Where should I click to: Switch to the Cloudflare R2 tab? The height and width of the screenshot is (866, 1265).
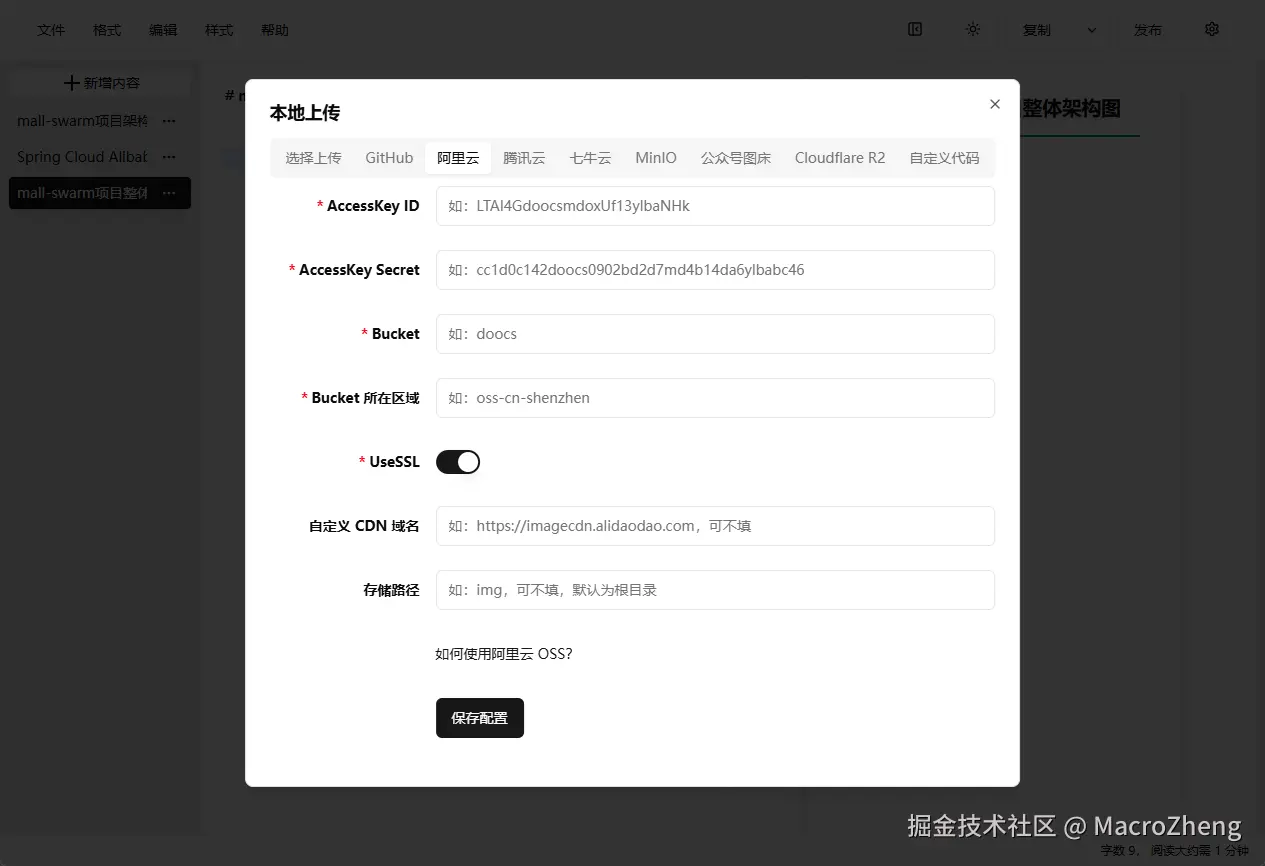840,158
